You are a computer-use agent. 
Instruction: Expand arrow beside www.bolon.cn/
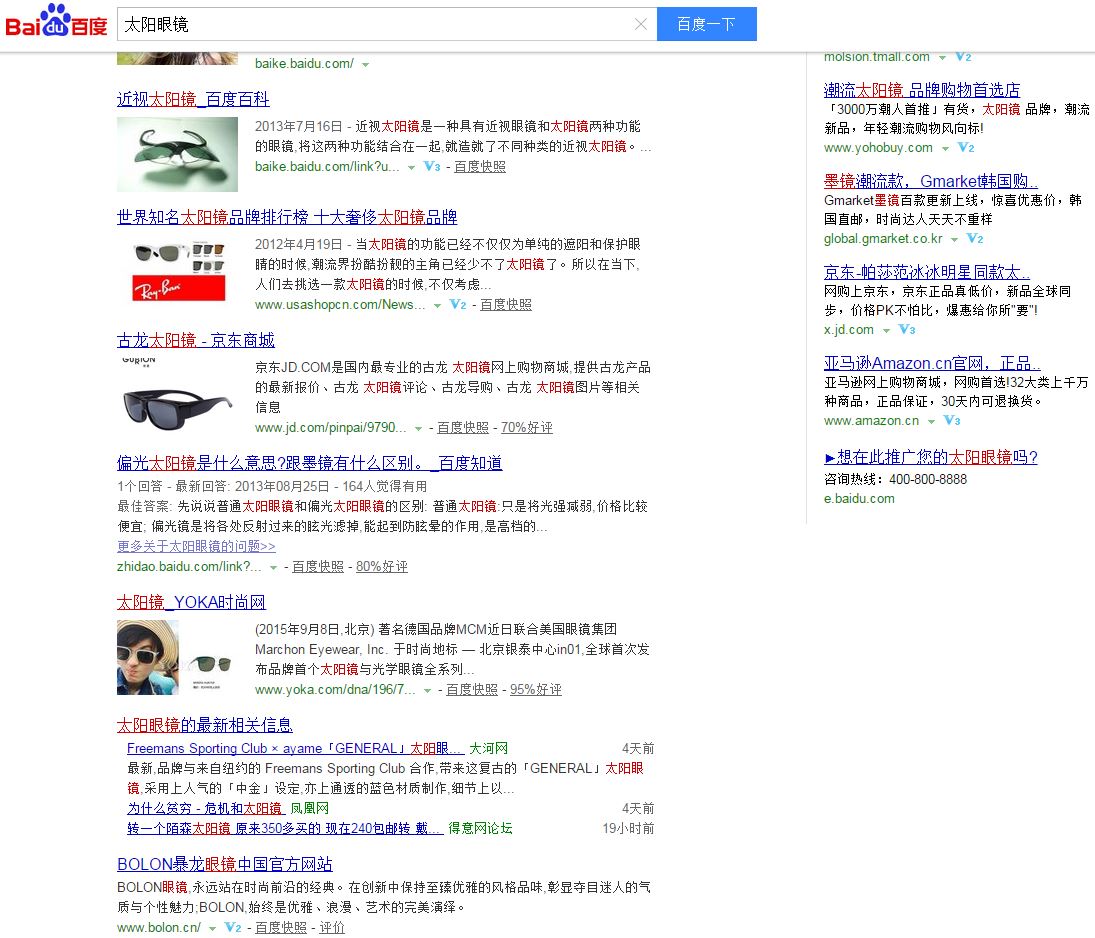tap(212, 928)
